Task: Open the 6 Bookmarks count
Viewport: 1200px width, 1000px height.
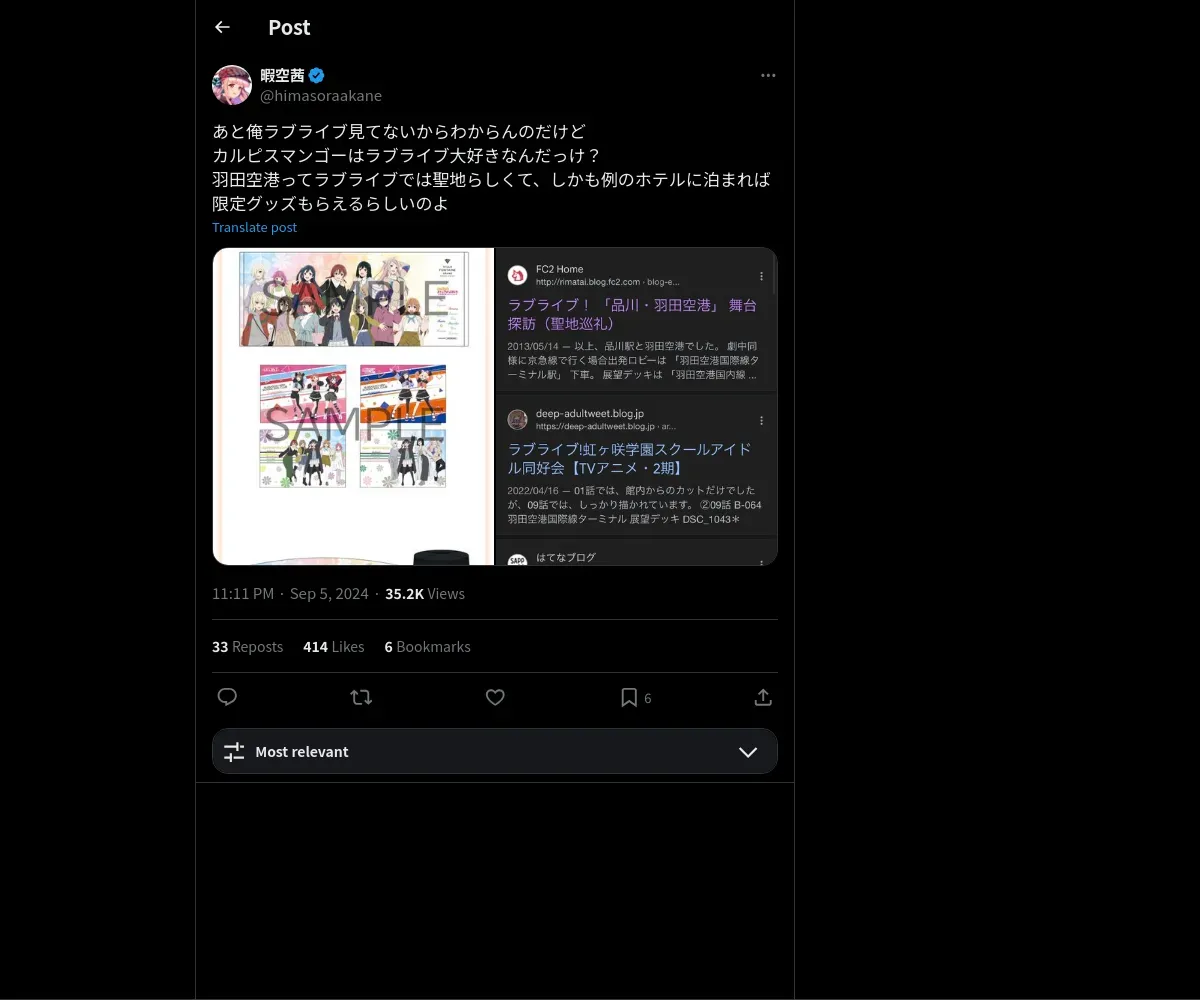Action: (x=427, y=646)
